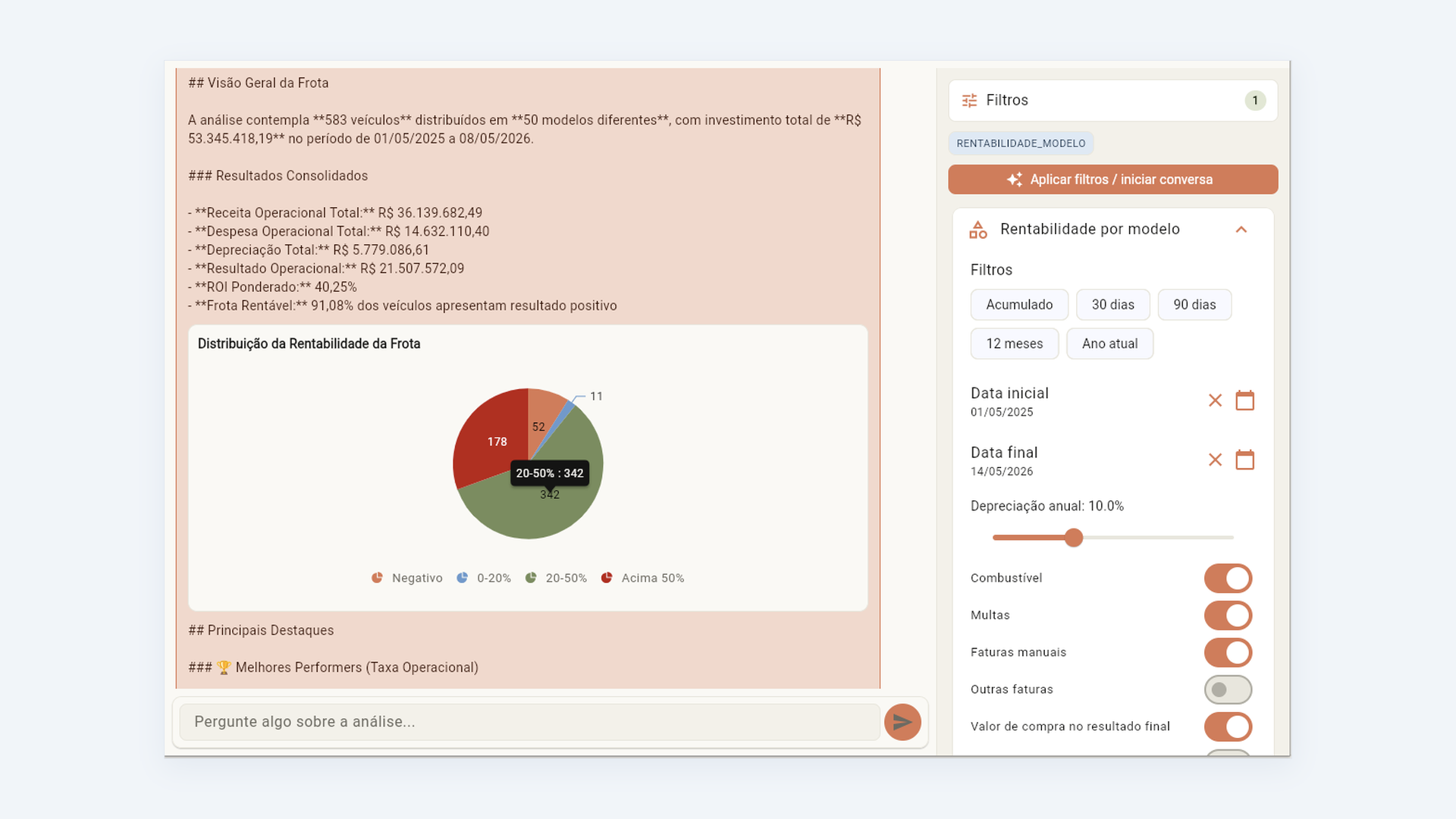This screenshot has height=819, width=1456.
Task: Clear the Data inicial date
Action: click(x=1215, y=400)
